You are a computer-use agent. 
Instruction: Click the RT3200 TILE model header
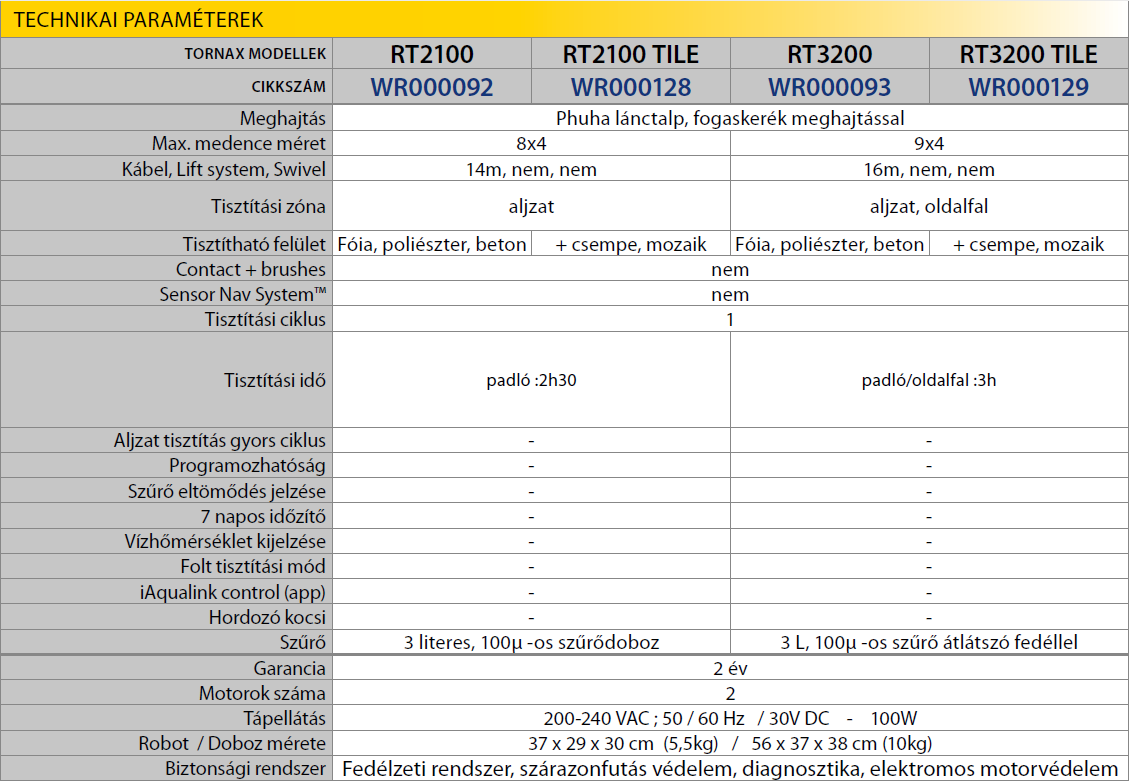click(x=1028, y=54)
